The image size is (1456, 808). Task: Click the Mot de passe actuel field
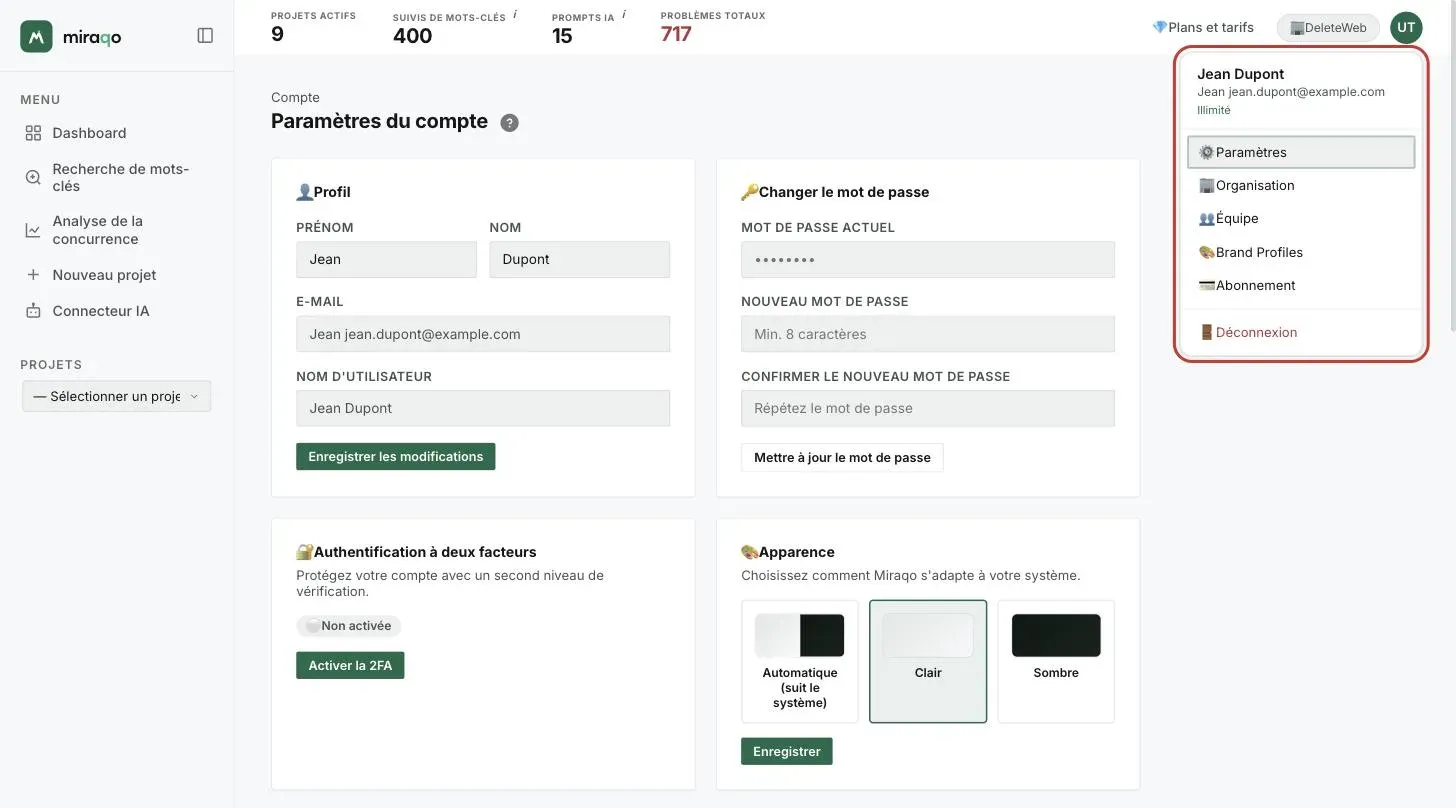928,259
